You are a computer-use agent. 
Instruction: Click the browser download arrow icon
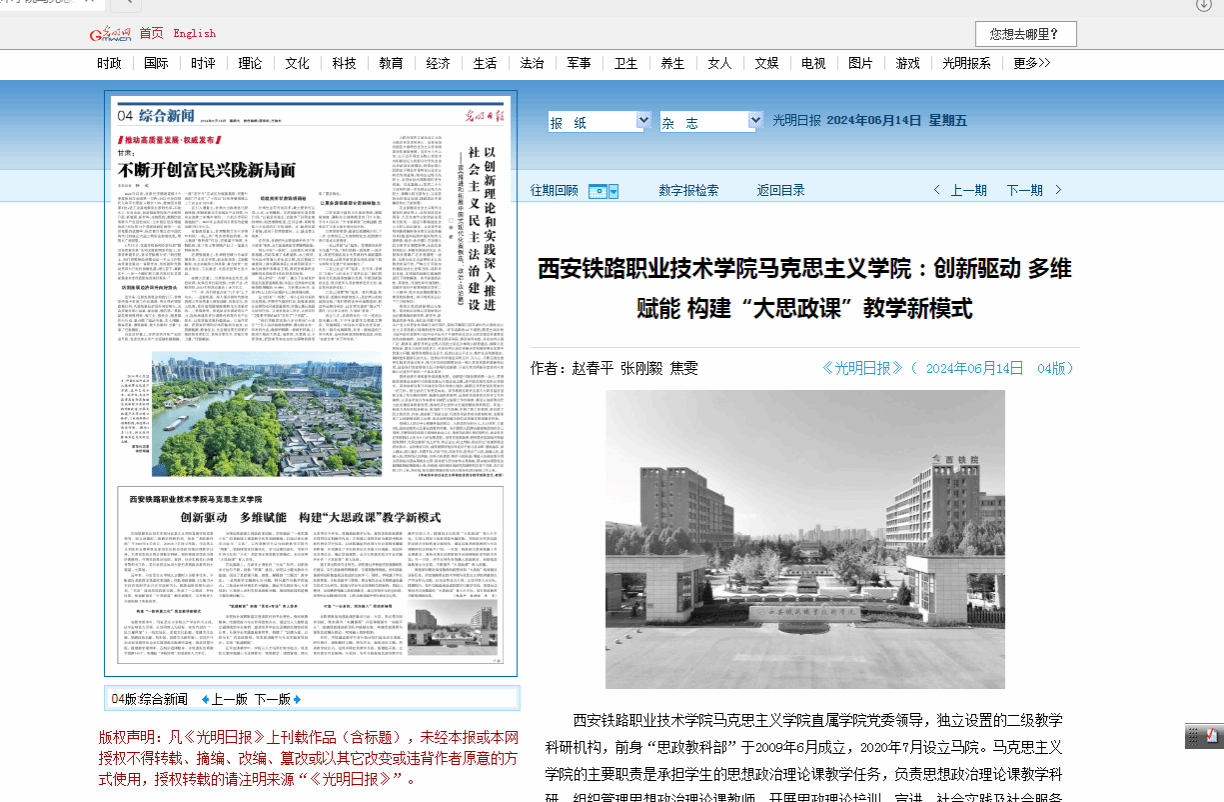pos(1204,5)
